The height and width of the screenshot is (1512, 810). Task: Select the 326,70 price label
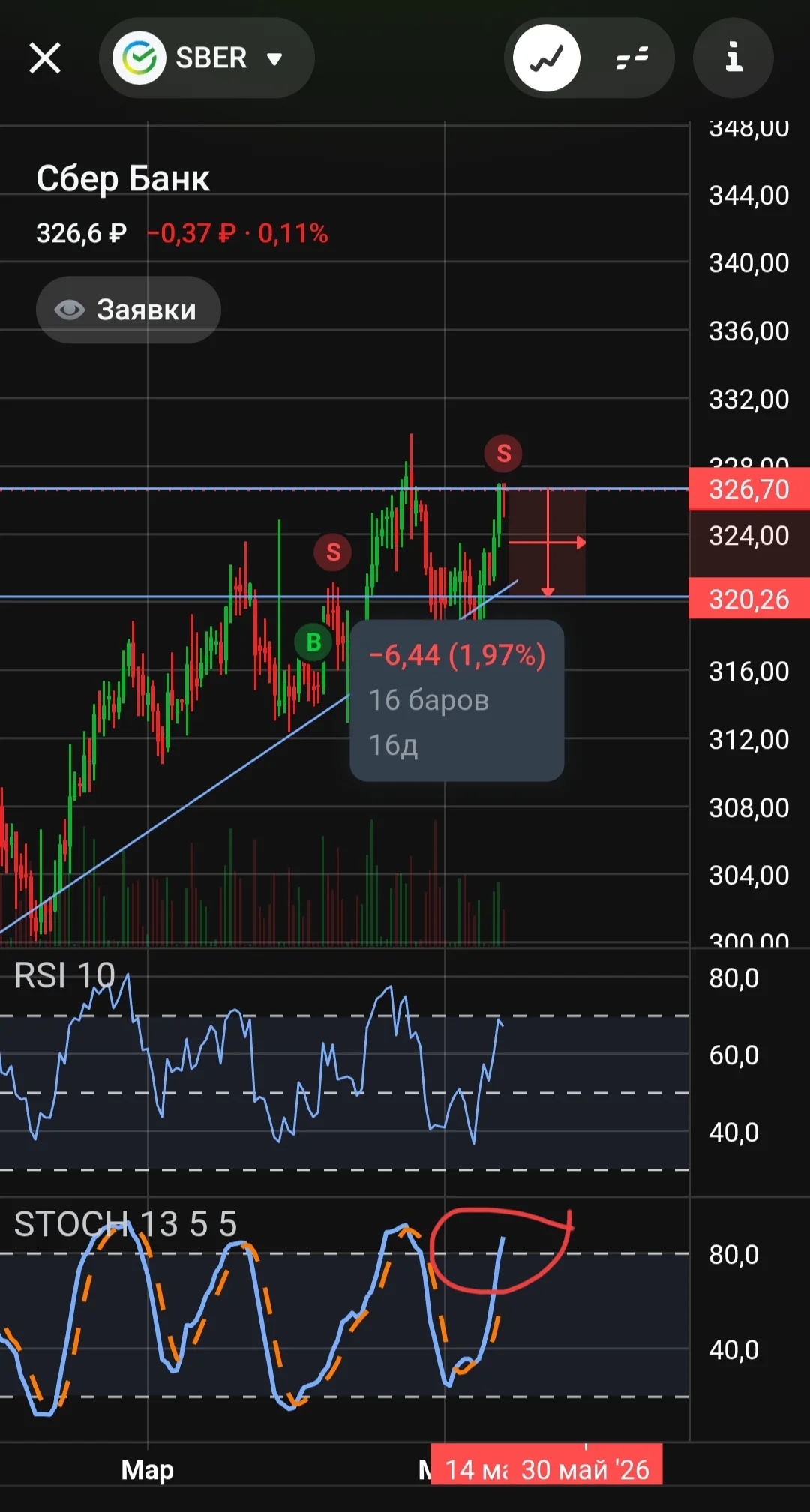pos(749,489)
